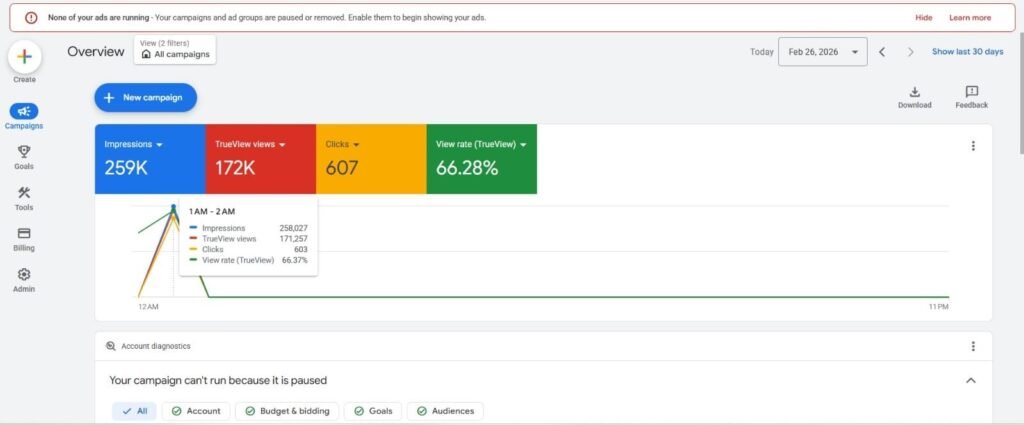Open the Feb 26, 2026 date dropdown
The width and height of the screenshot is (1024, 425).
tap(822, 52)
